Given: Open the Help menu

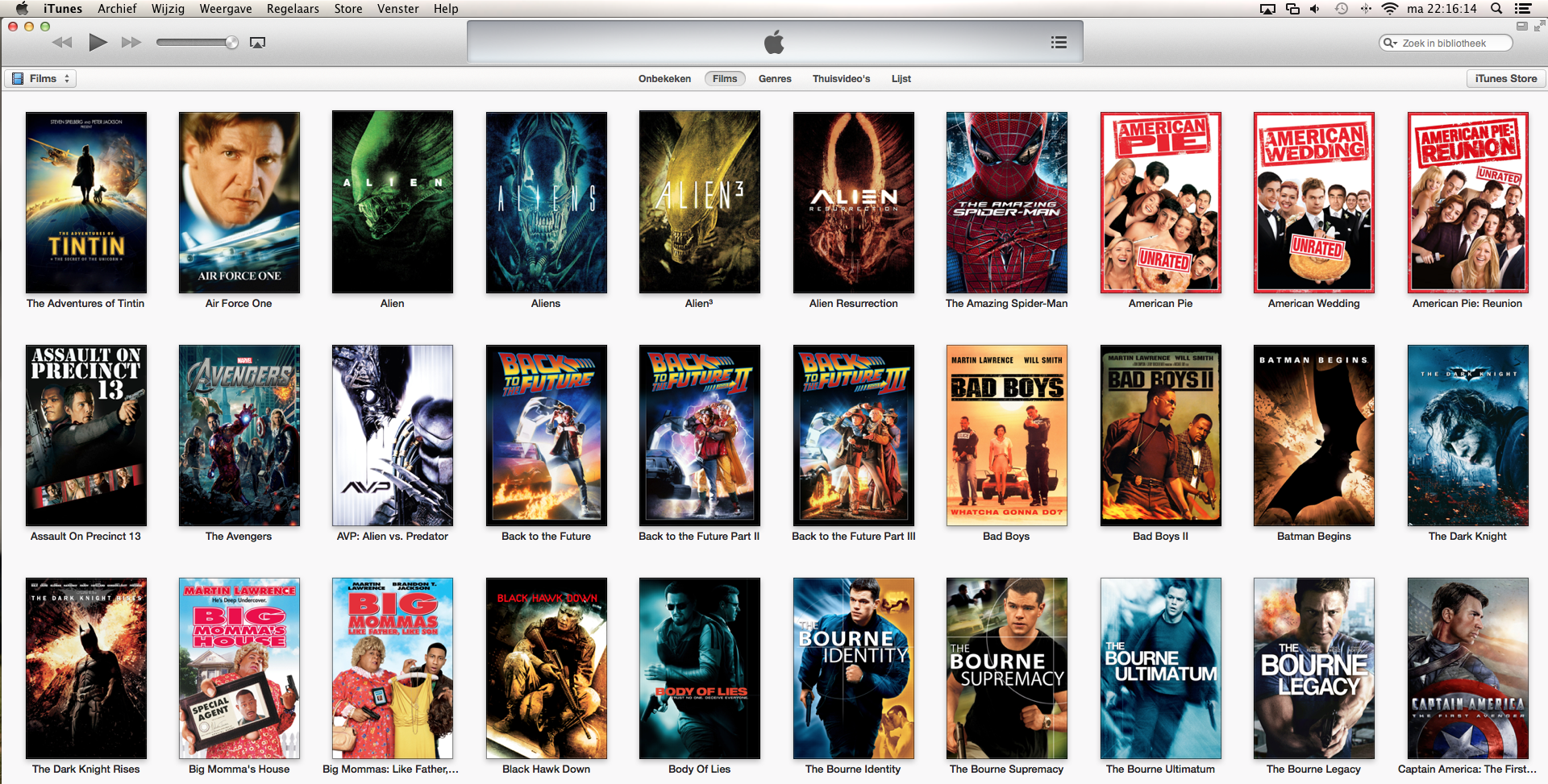Looking at the screenshot, I should point(446,9).
